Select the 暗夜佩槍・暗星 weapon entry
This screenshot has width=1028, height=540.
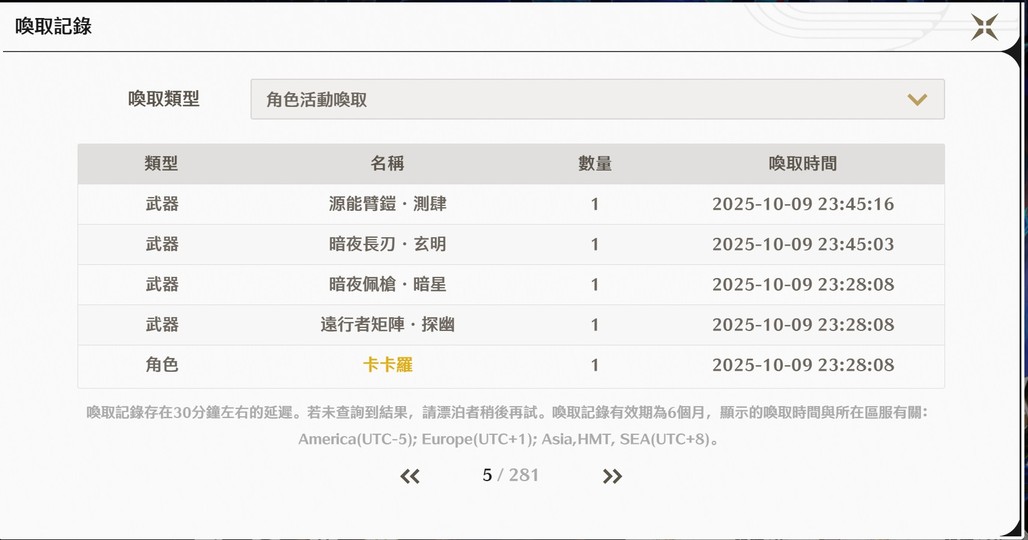pyautogui.click(x=387, y=284)
